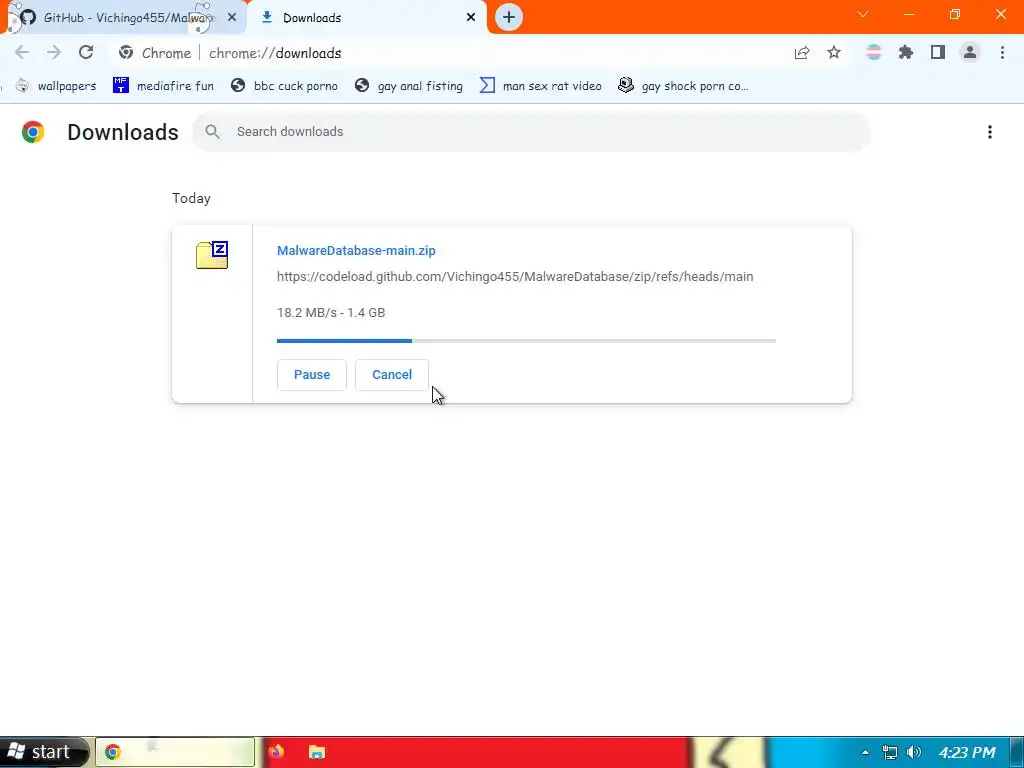Open the striped flag extension icon
This screenshot has height=768, width=1024.
873,53
